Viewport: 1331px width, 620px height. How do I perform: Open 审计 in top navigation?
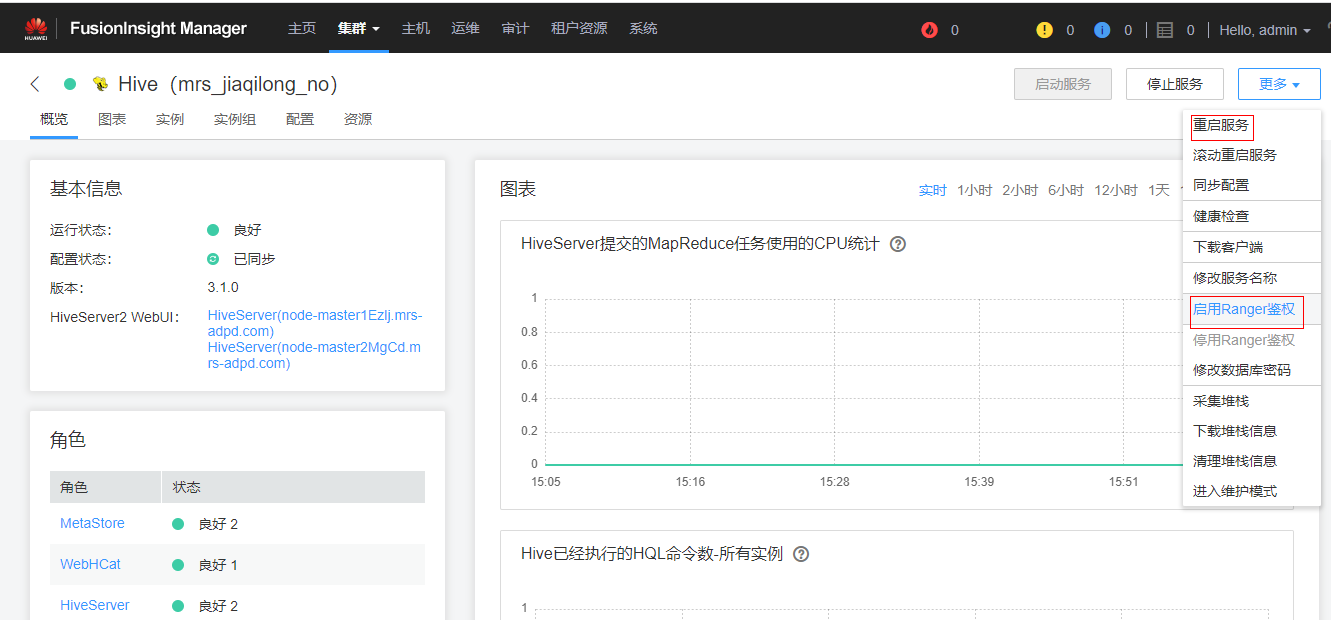(516, 29)
